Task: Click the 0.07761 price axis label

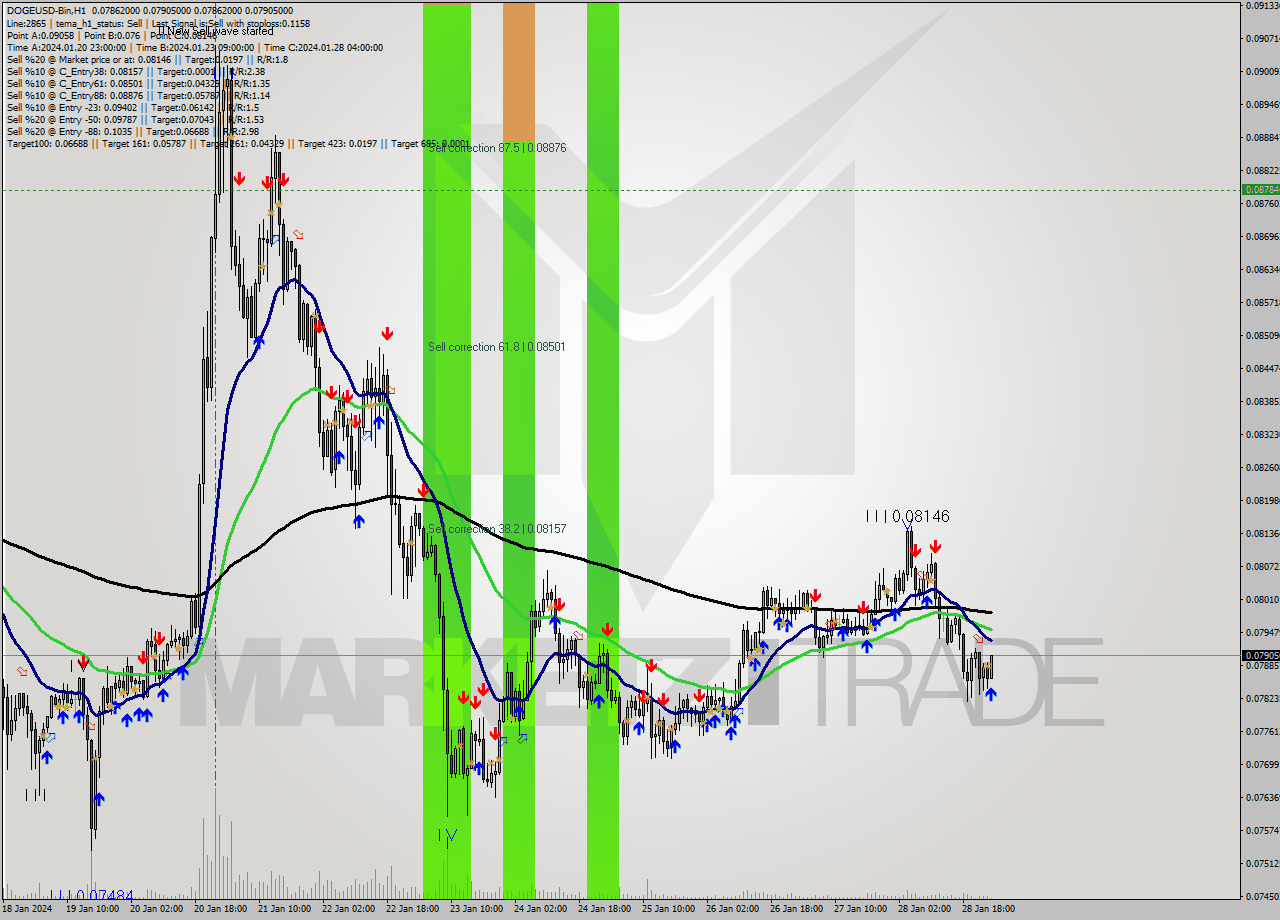Action: click(1261, 731)
